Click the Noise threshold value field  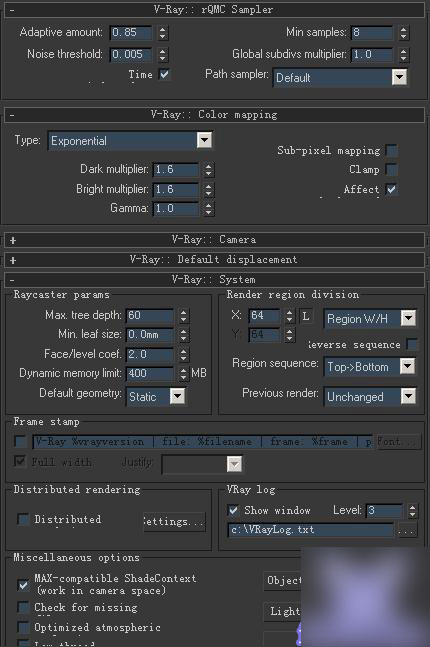pos(131,54)
